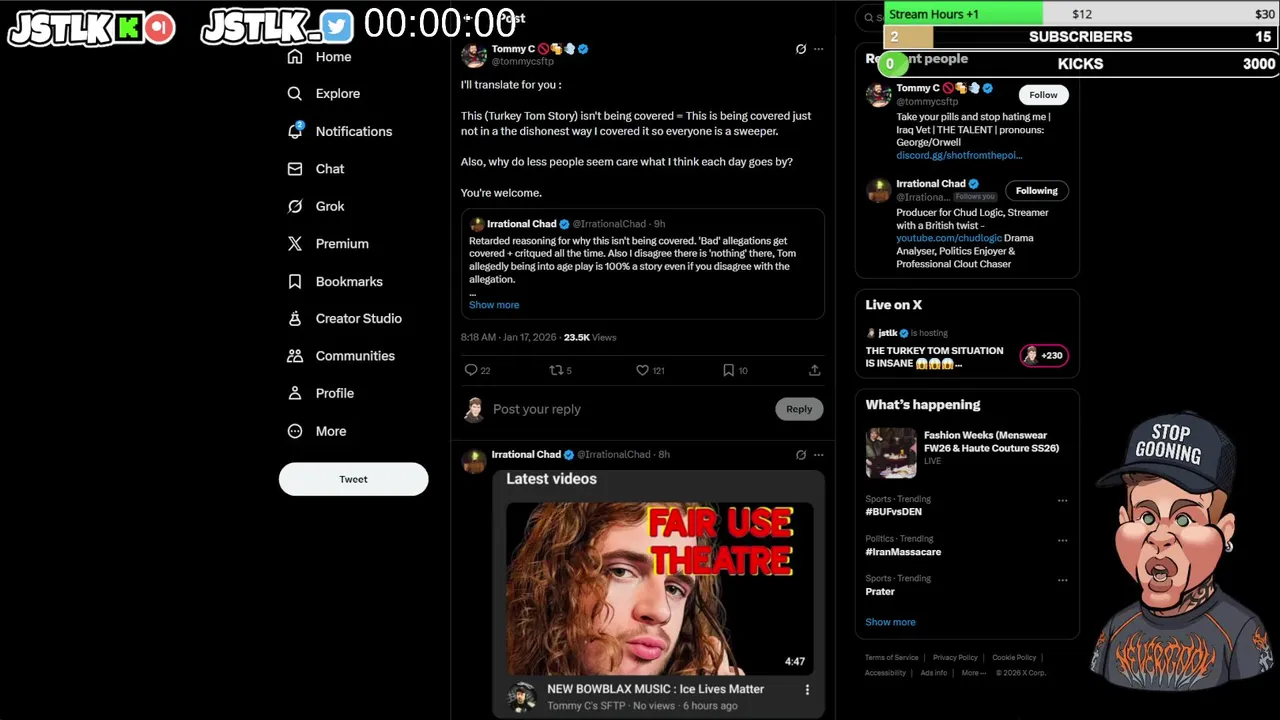1280x720 pixels.
Task: Three-dot menu on Irrational Chad's reply
Action: point(818,454)
